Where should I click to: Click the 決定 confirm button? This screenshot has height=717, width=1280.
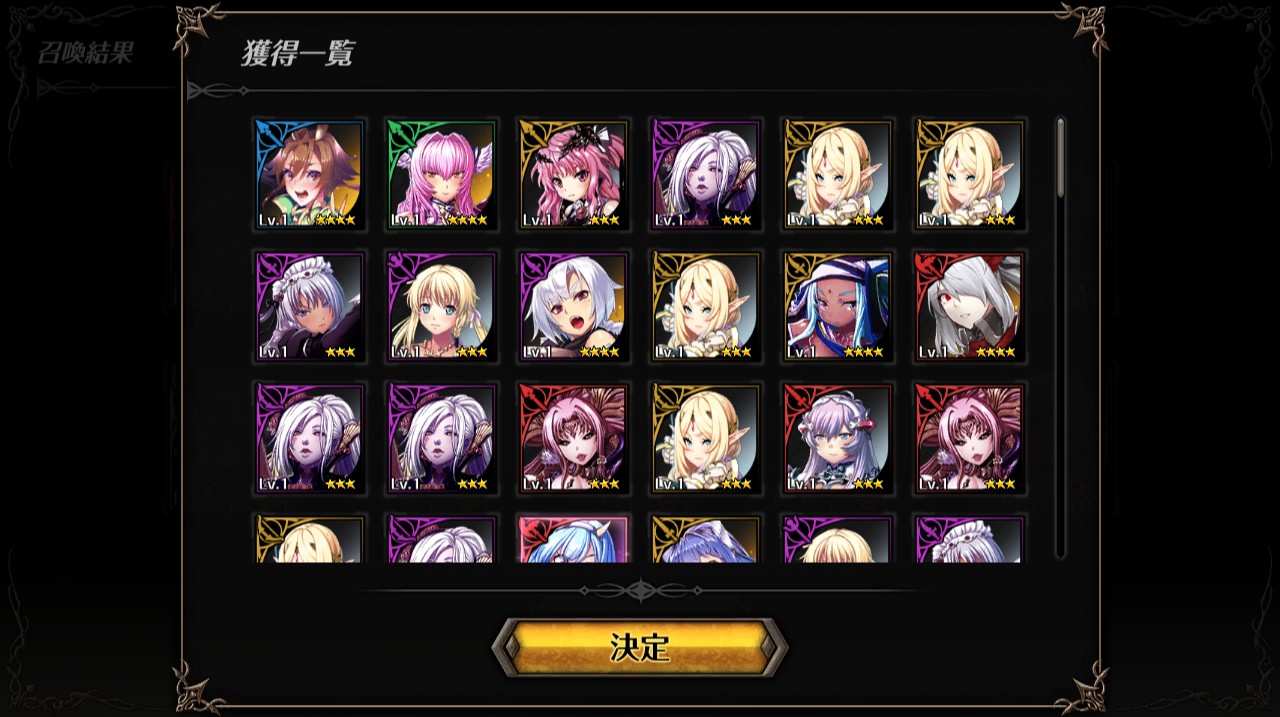(640, 647)
